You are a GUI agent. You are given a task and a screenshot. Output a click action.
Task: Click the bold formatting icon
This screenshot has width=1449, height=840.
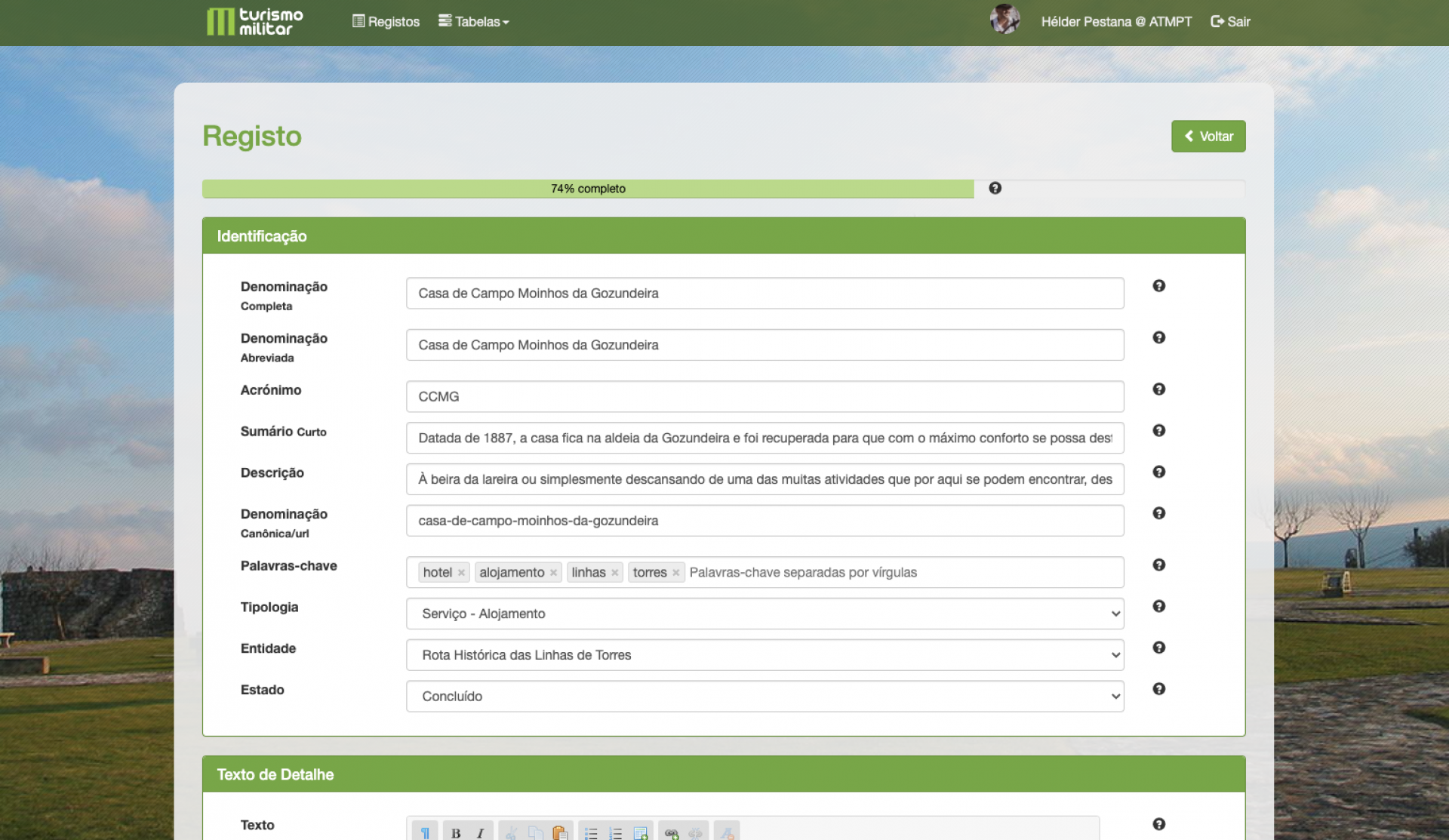(x=456, y=832)
